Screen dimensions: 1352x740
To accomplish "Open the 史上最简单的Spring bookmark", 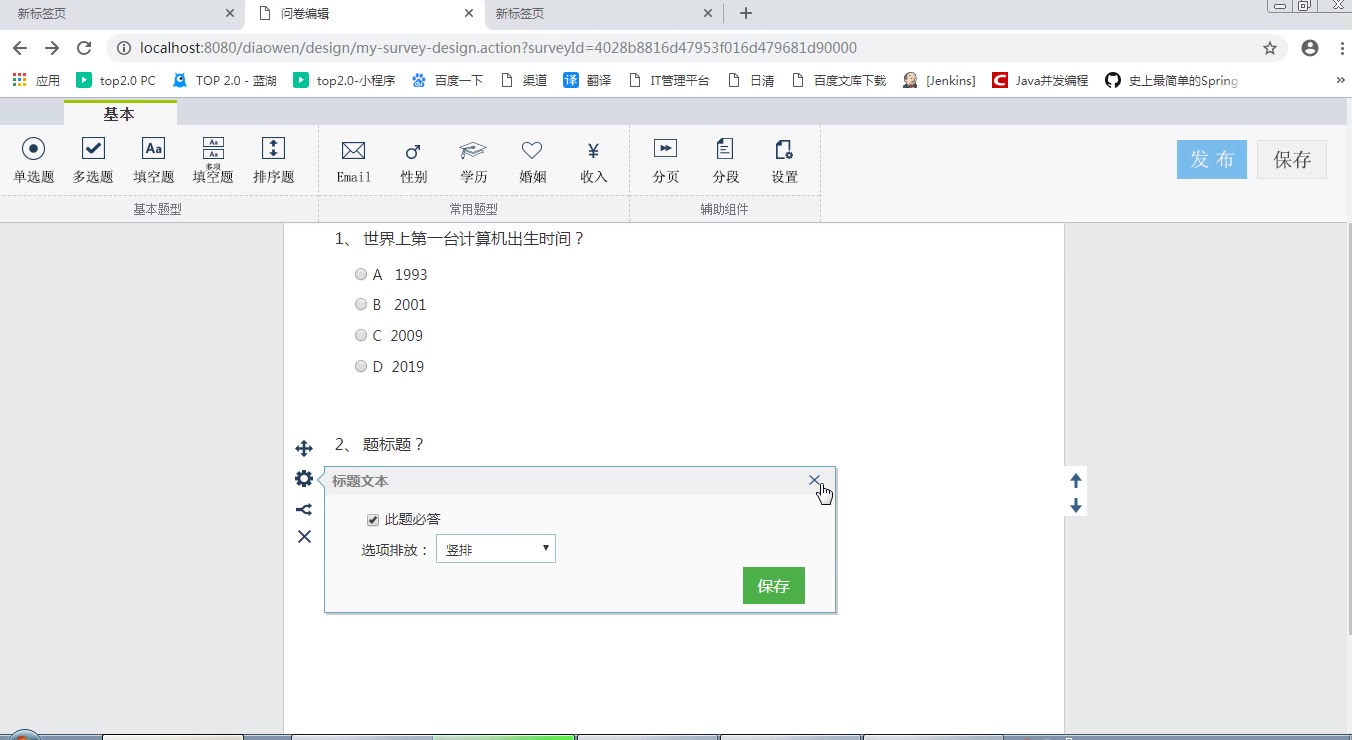I will (x=1171, y=81).
